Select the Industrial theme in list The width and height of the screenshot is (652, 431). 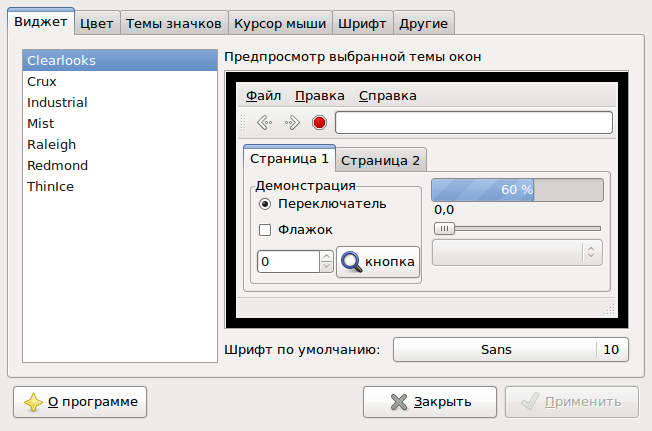pos(58,102)
